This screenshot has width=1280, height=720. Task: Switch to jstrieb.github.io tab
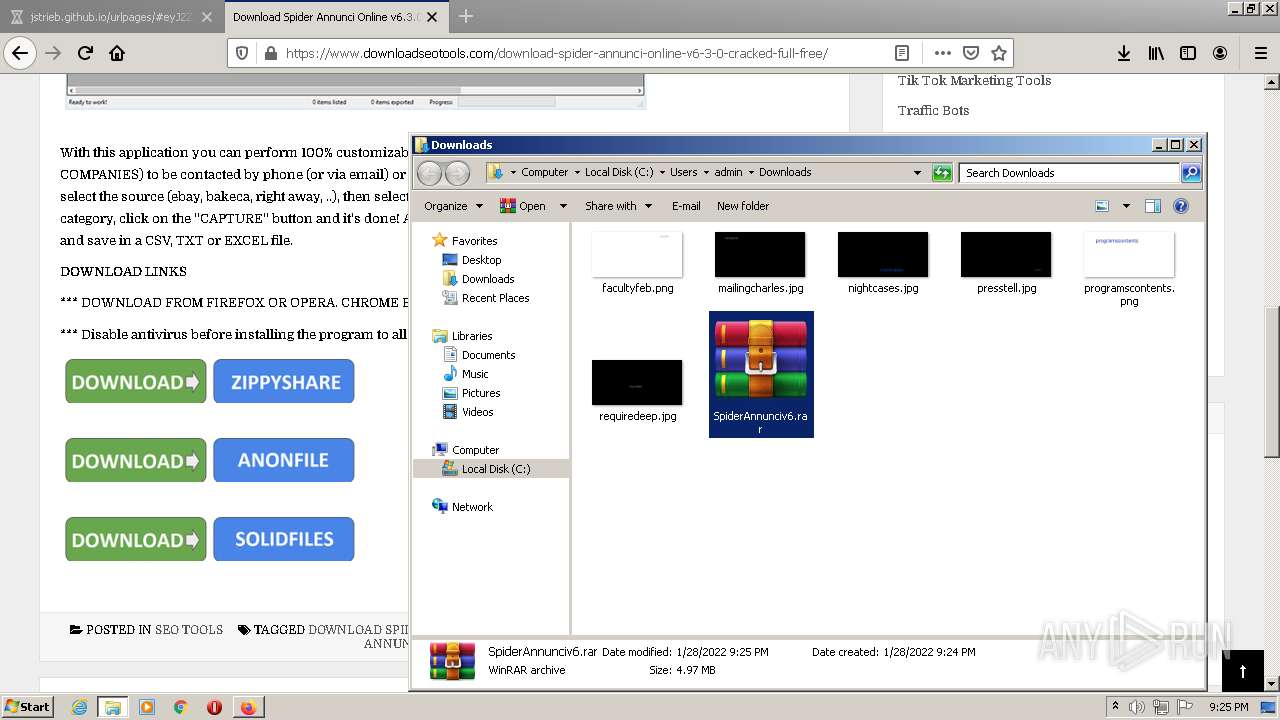pyautogui.click(x=111, y=17)
